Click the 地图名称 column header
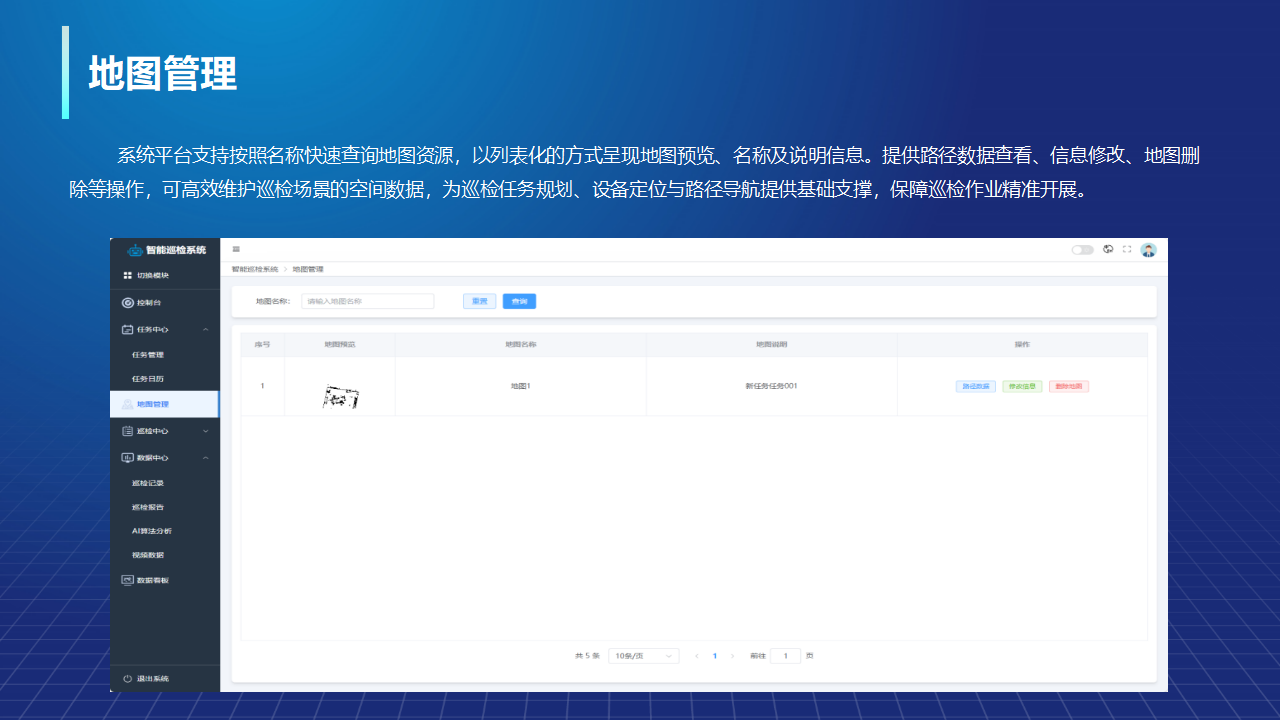Screen dimensions: 1280x720 [x=521, y=344]
